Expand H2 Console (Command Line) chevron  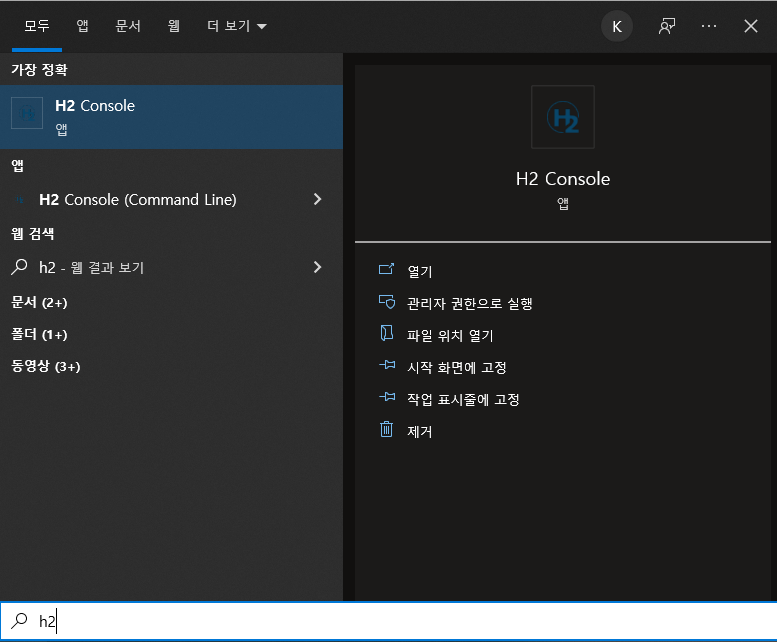(318, 199)
